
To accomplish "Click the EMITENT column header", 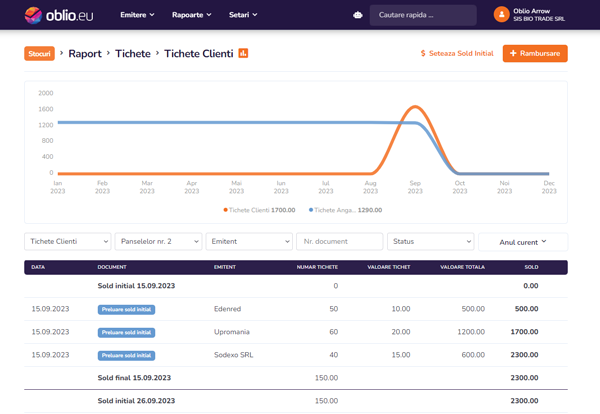I will [x=225, y=267].
